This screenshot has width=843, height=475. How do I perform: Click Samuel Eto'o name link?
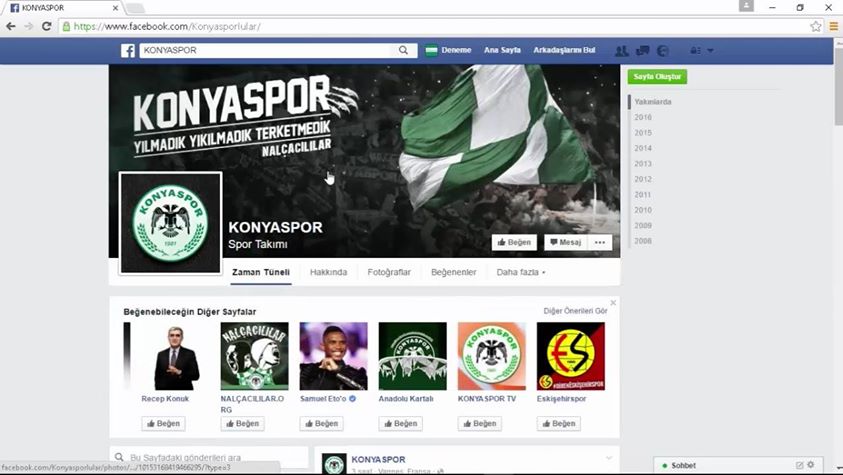(x=323, y=399)
